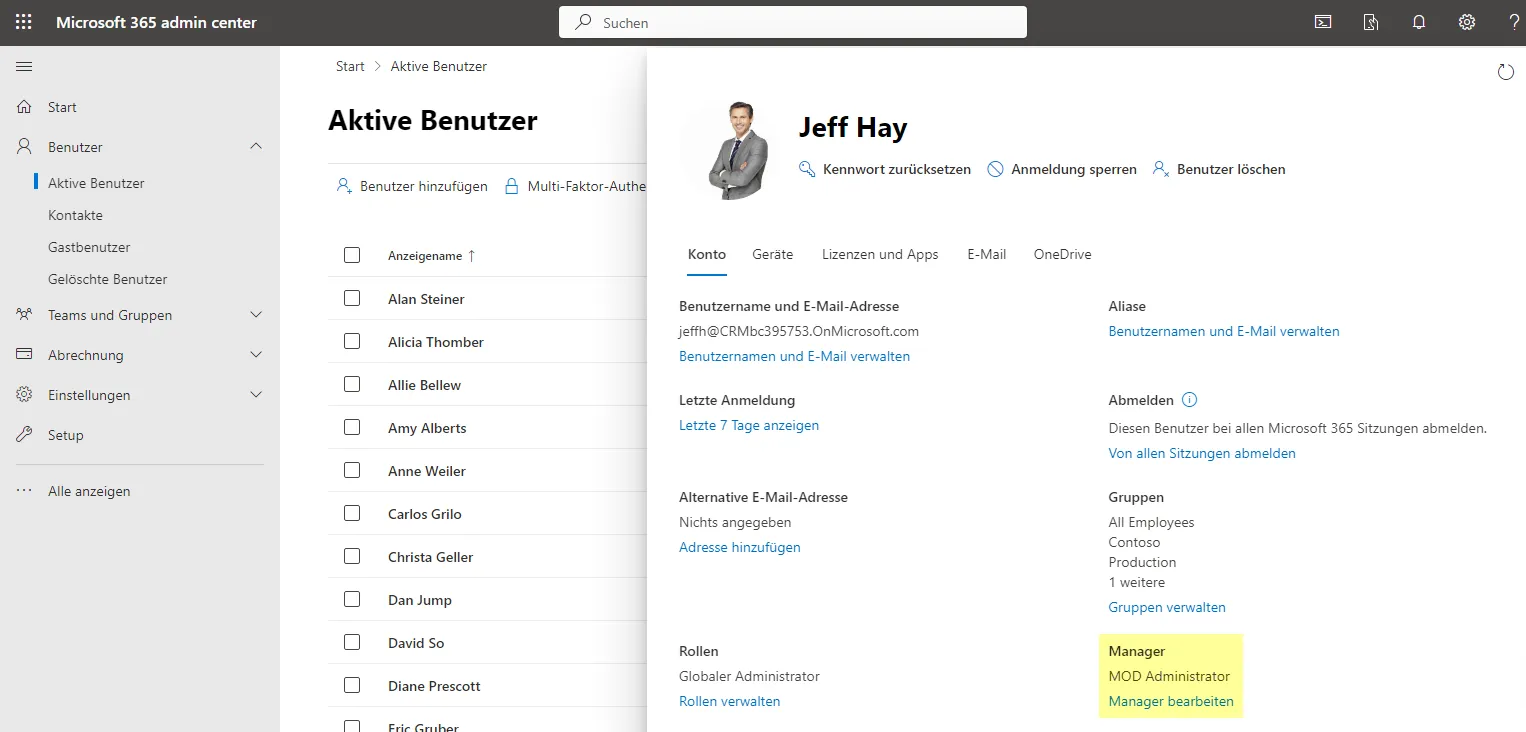Click the refresh icon in user panel
Viewport: 1526px width, 732px height.
tap(1505, 71)
